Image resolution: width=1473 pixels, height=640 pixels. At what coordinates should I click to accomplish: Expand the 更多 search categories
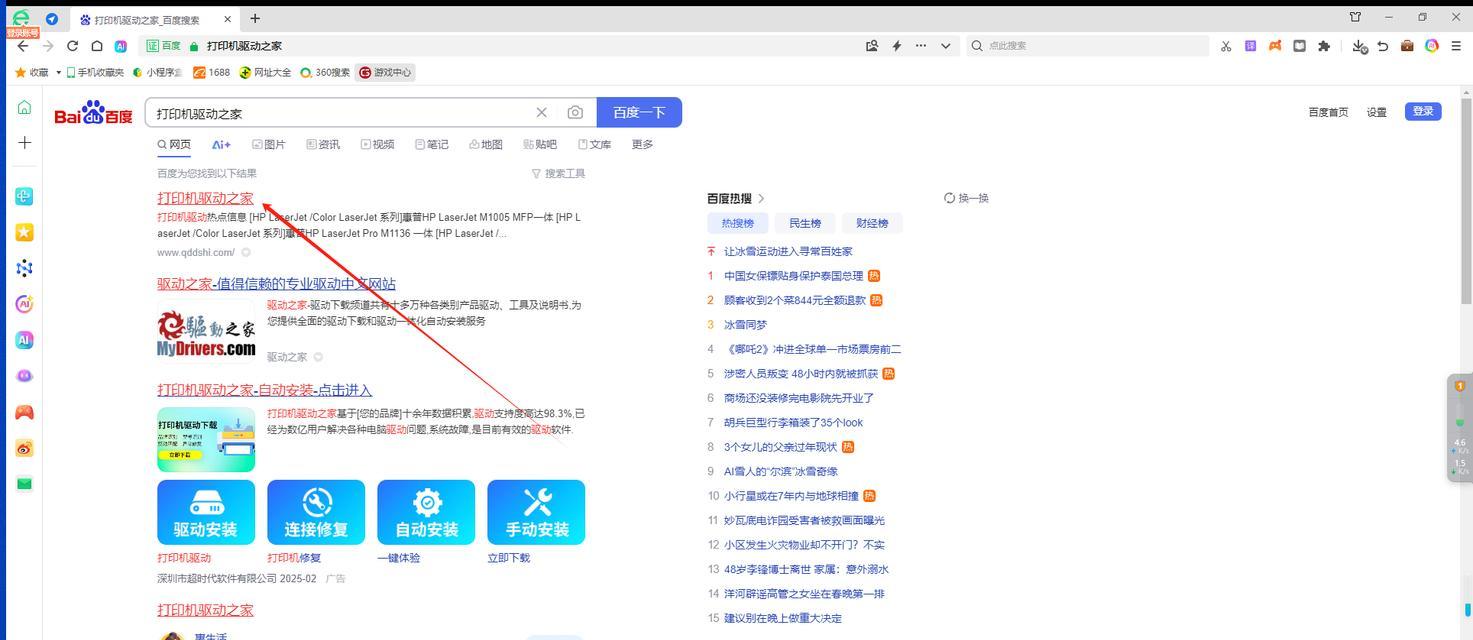pos(642,144)
